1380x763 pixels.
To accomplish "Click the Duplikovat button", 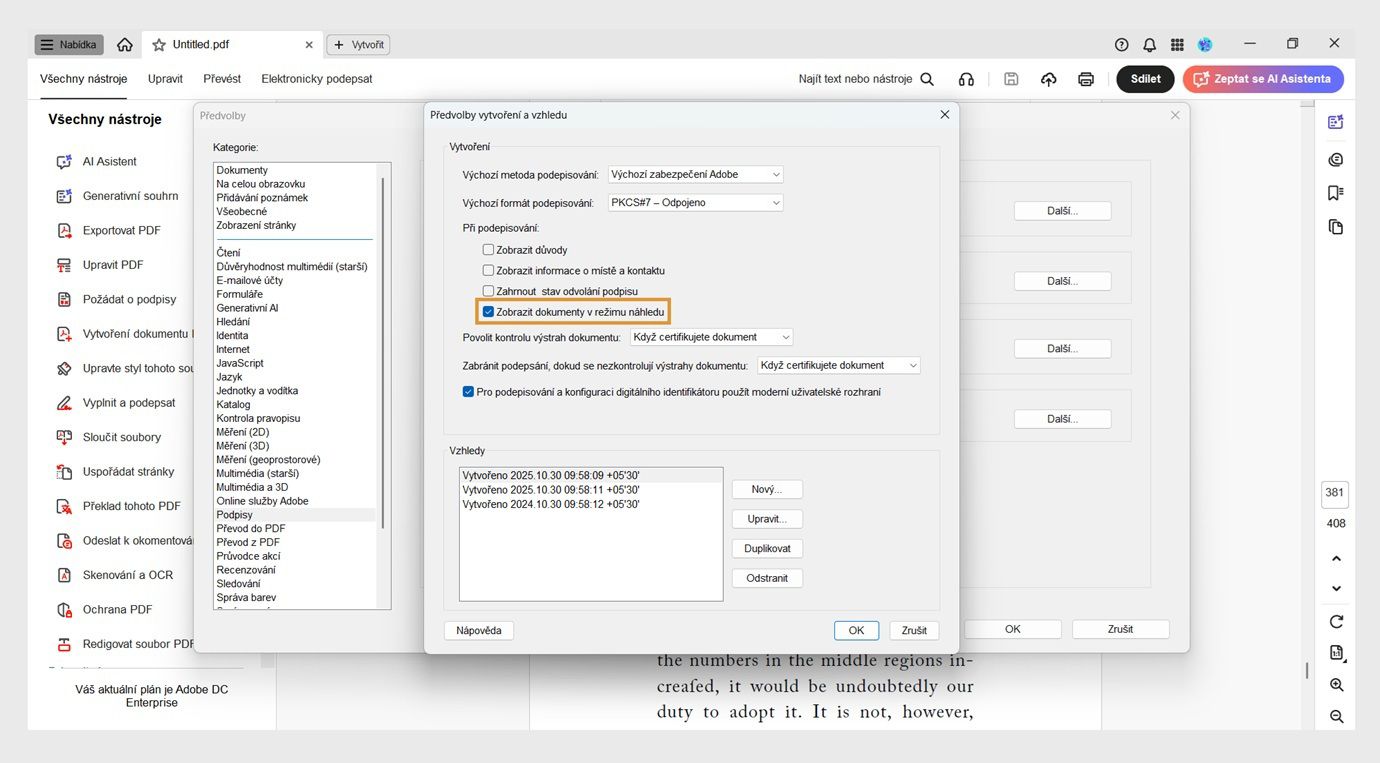I will pyautogui.click(x=767, y=549).
